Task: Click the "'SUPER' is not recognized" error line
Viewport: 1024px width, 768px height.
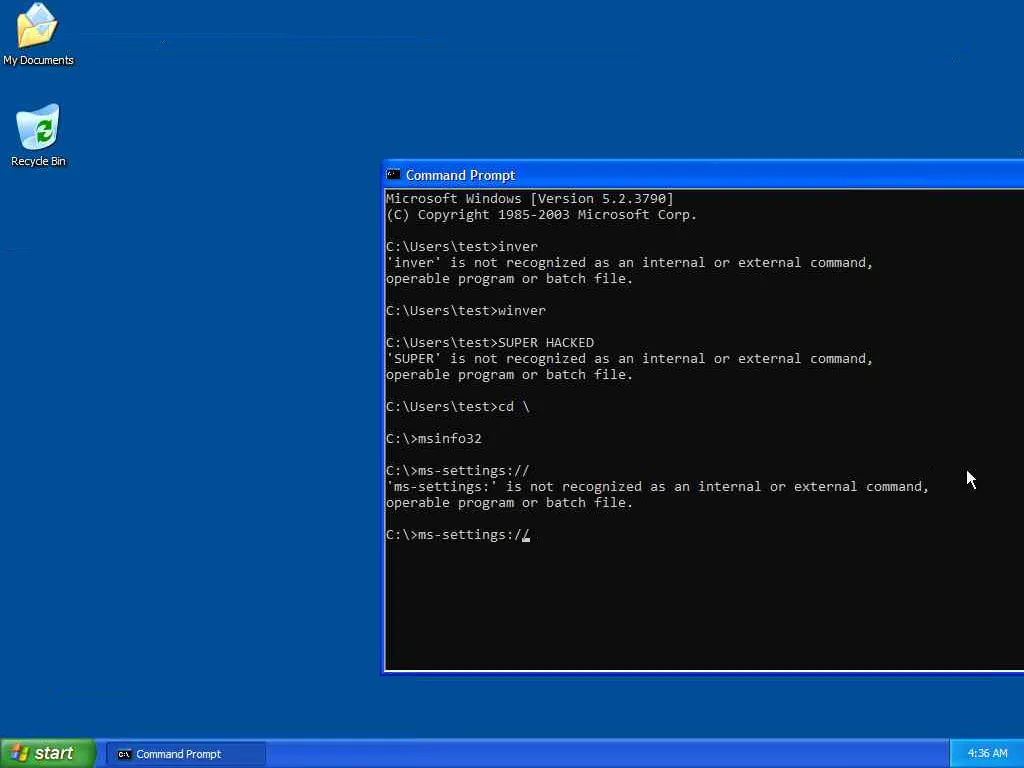Action: click(x=629, y=359)
